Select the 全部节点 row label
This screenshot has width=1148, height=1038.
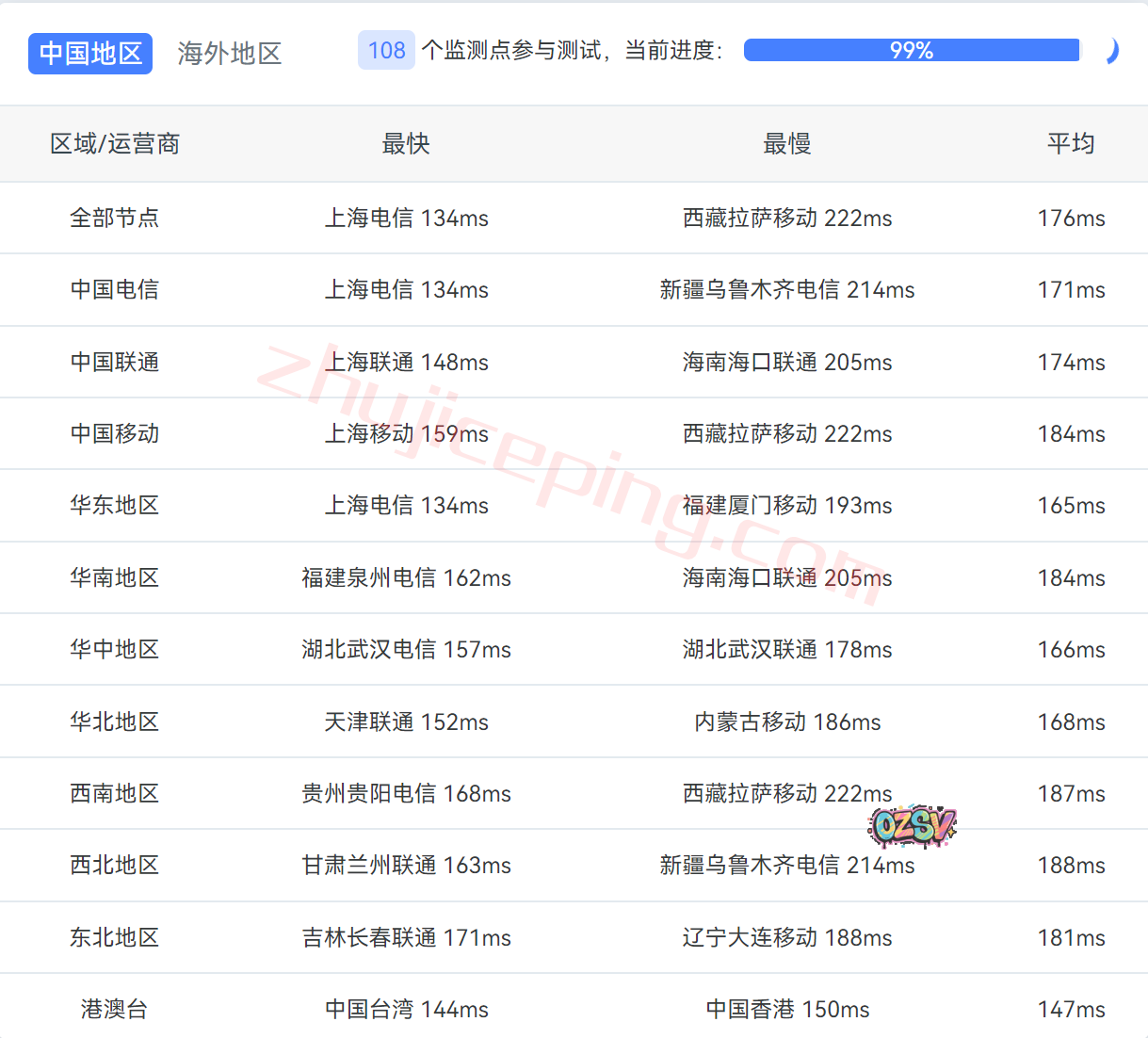(x=115, y=219)
